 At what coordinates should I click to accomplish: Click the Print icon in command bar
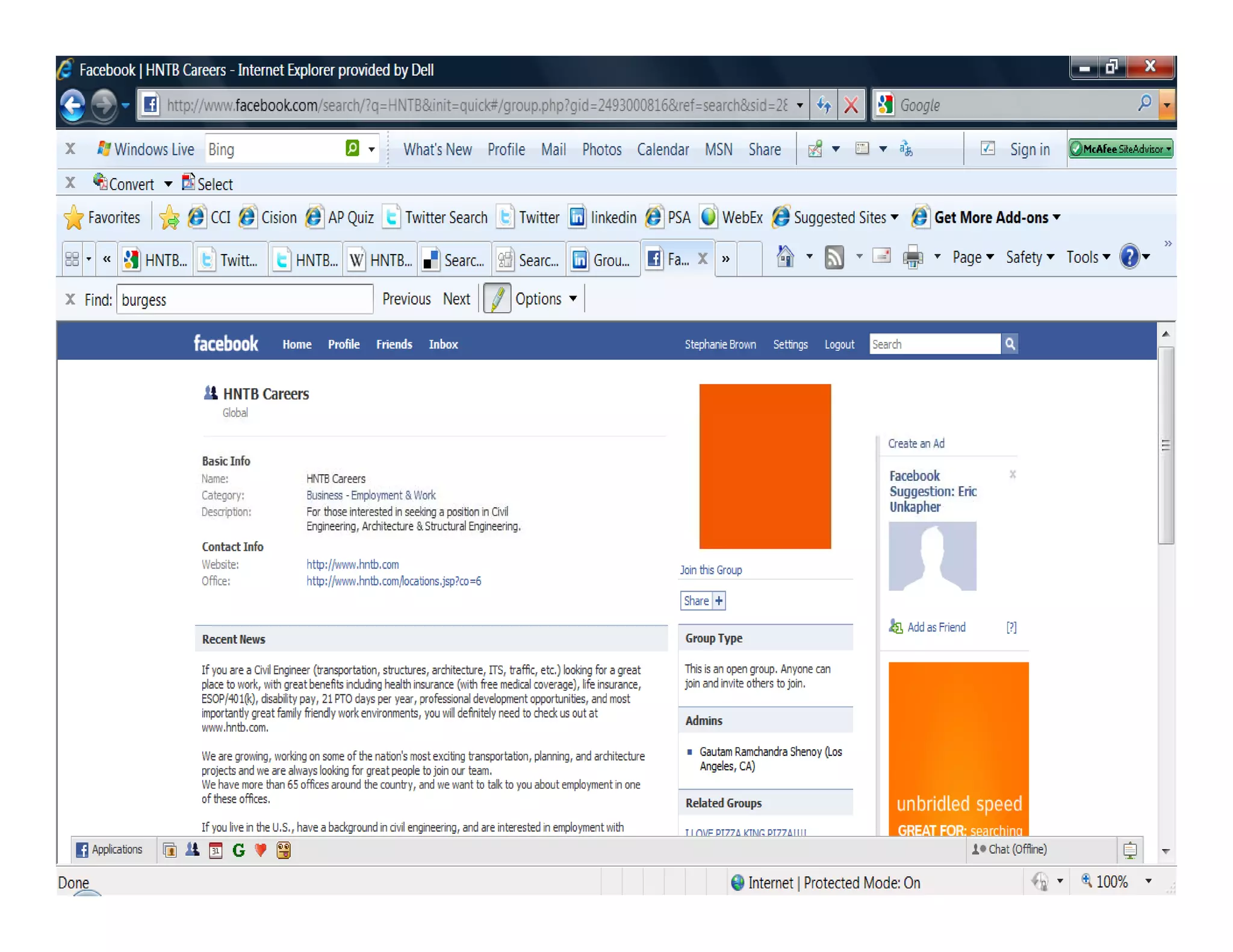tap(912, 258)
